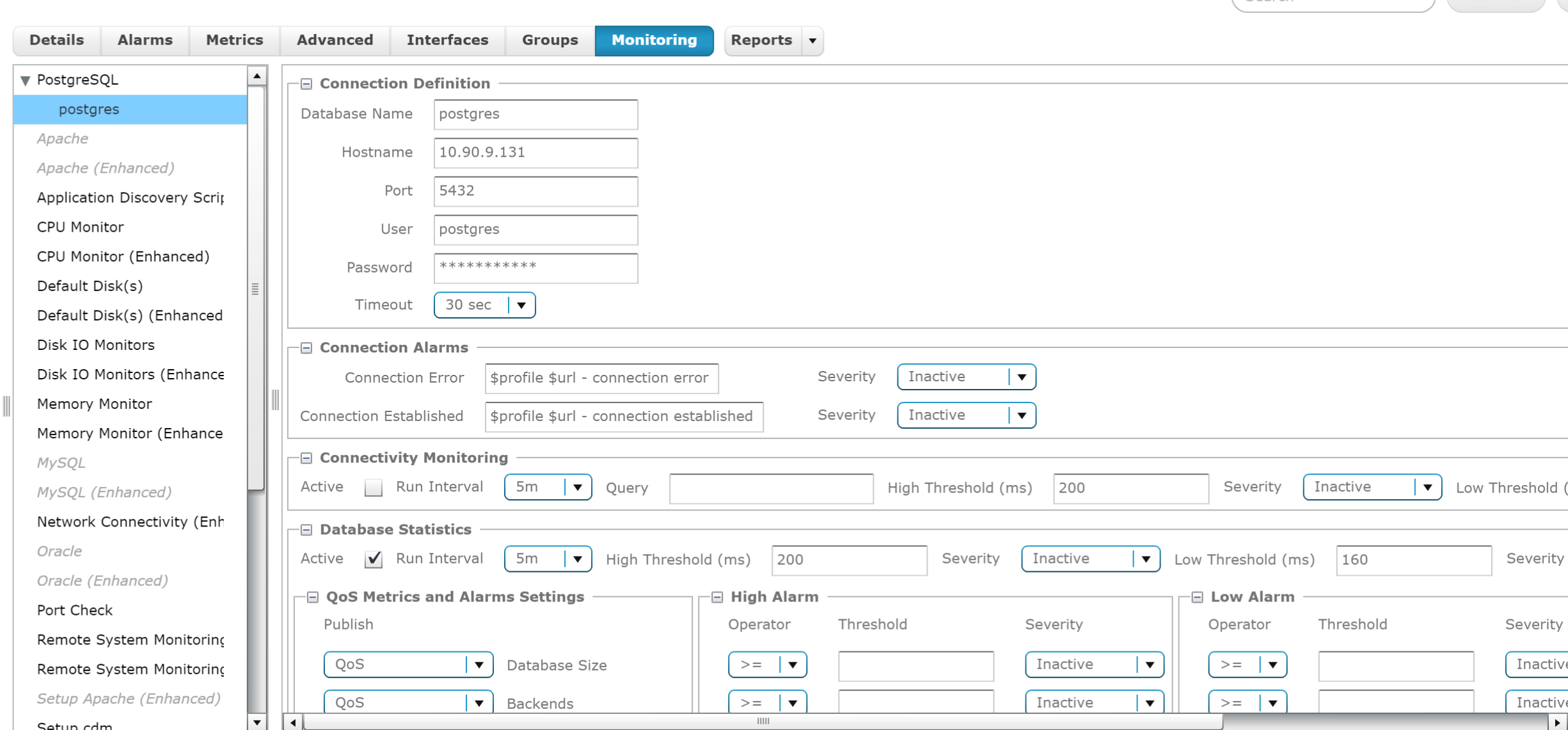The height and width of the screenshot is (730, 1568).
Task: Collapse the Connectivity Monitoring section
Action: pyautogui.click(x=306, y=458)
